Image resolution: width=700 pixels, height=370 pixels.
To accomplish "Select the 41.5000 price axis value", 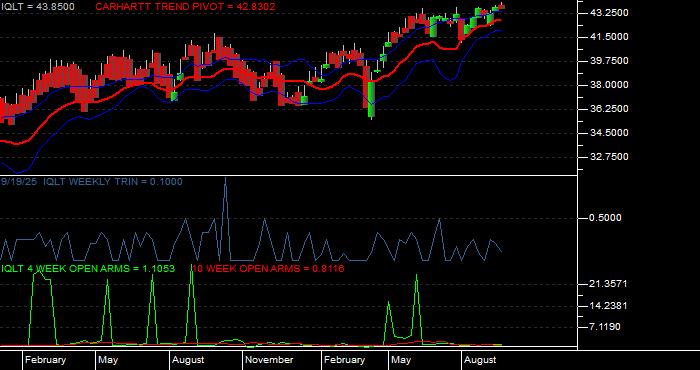I will 609,37.
